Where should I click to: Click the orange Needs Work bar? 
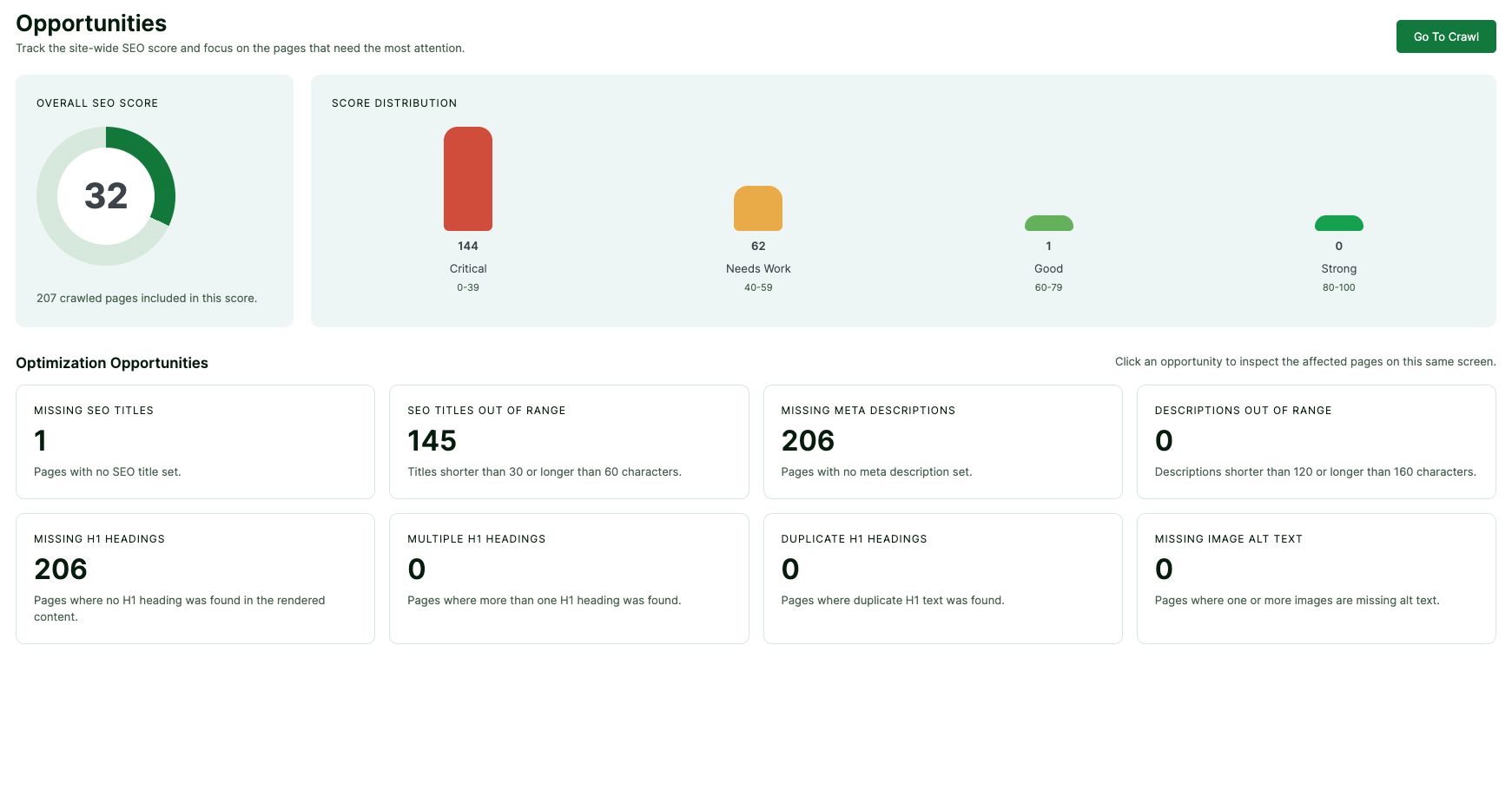pos(758,208)
